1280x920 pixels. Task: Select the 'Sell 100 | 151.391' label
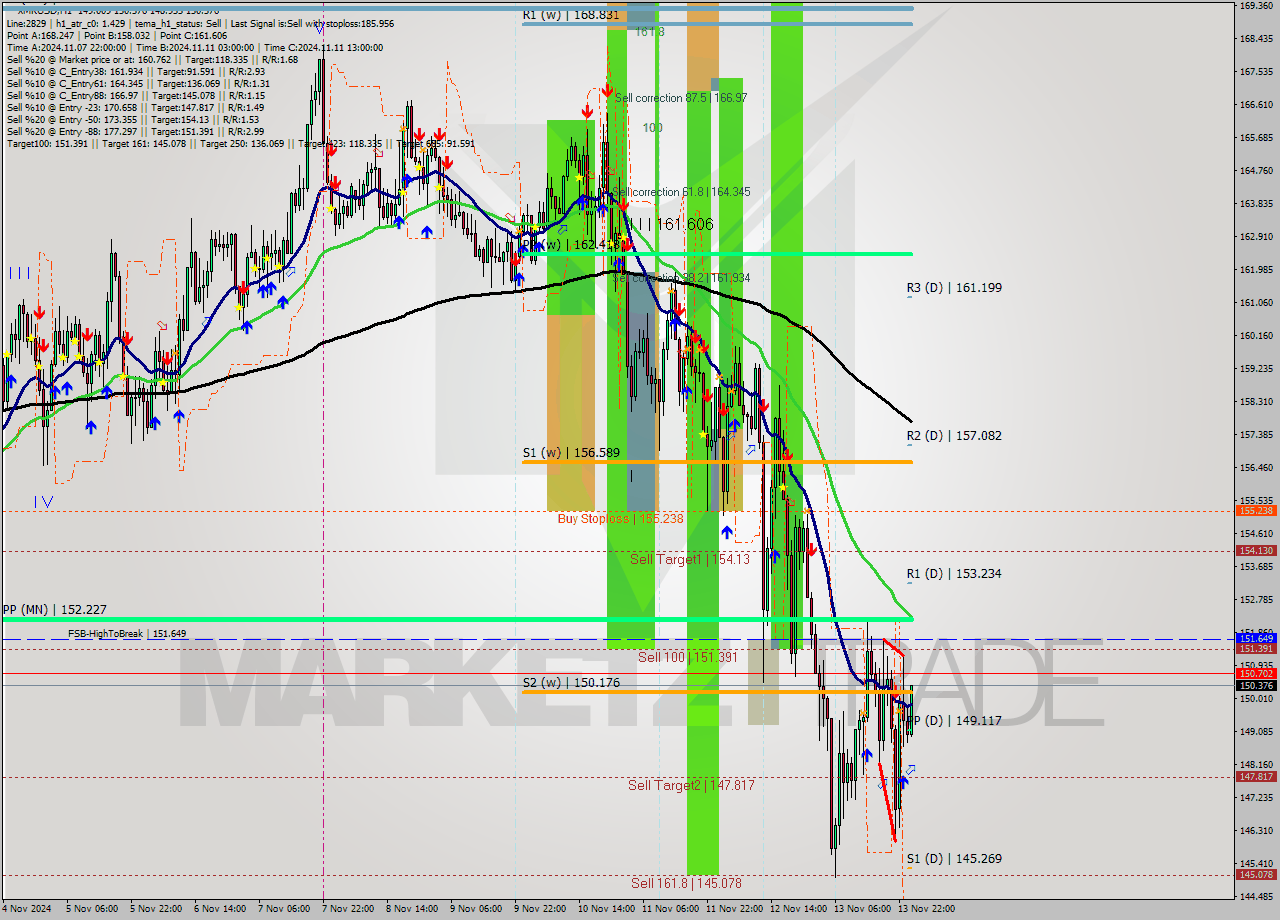[688, 657]
